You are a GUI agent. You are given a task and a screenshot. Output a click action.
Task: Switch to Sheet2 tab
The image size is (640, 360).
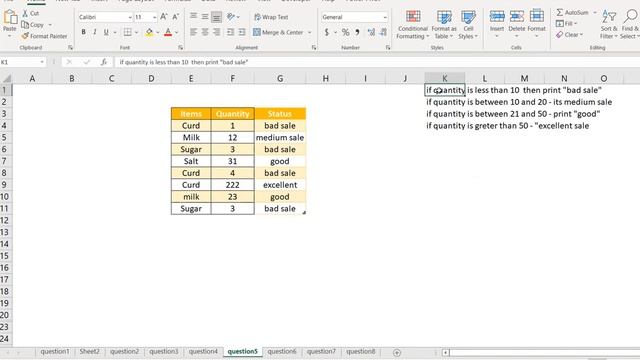pos(89,351)
